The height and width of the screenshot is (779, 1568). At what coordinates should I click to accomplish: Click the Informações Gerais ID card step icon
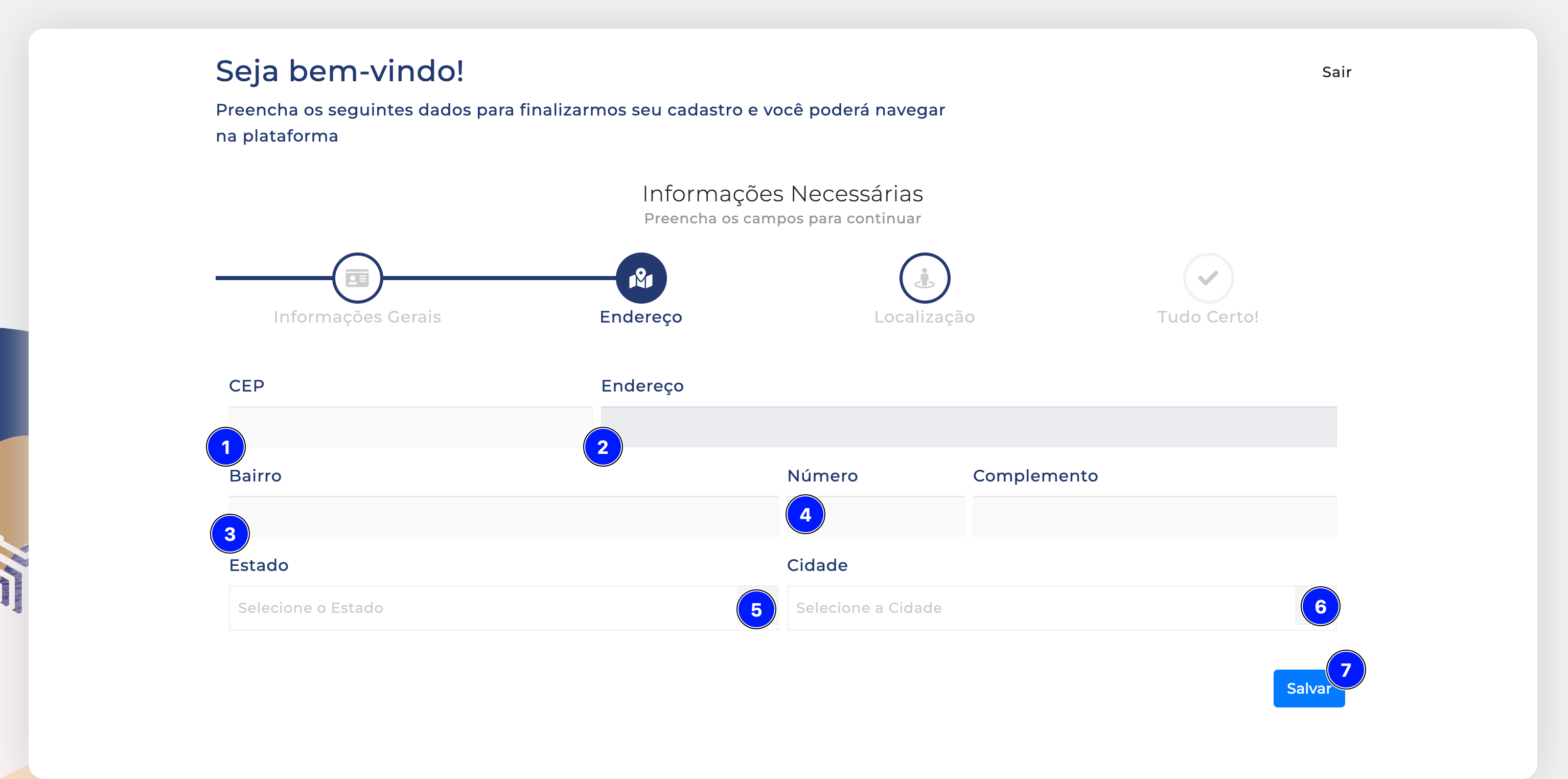tap(357, 278)
